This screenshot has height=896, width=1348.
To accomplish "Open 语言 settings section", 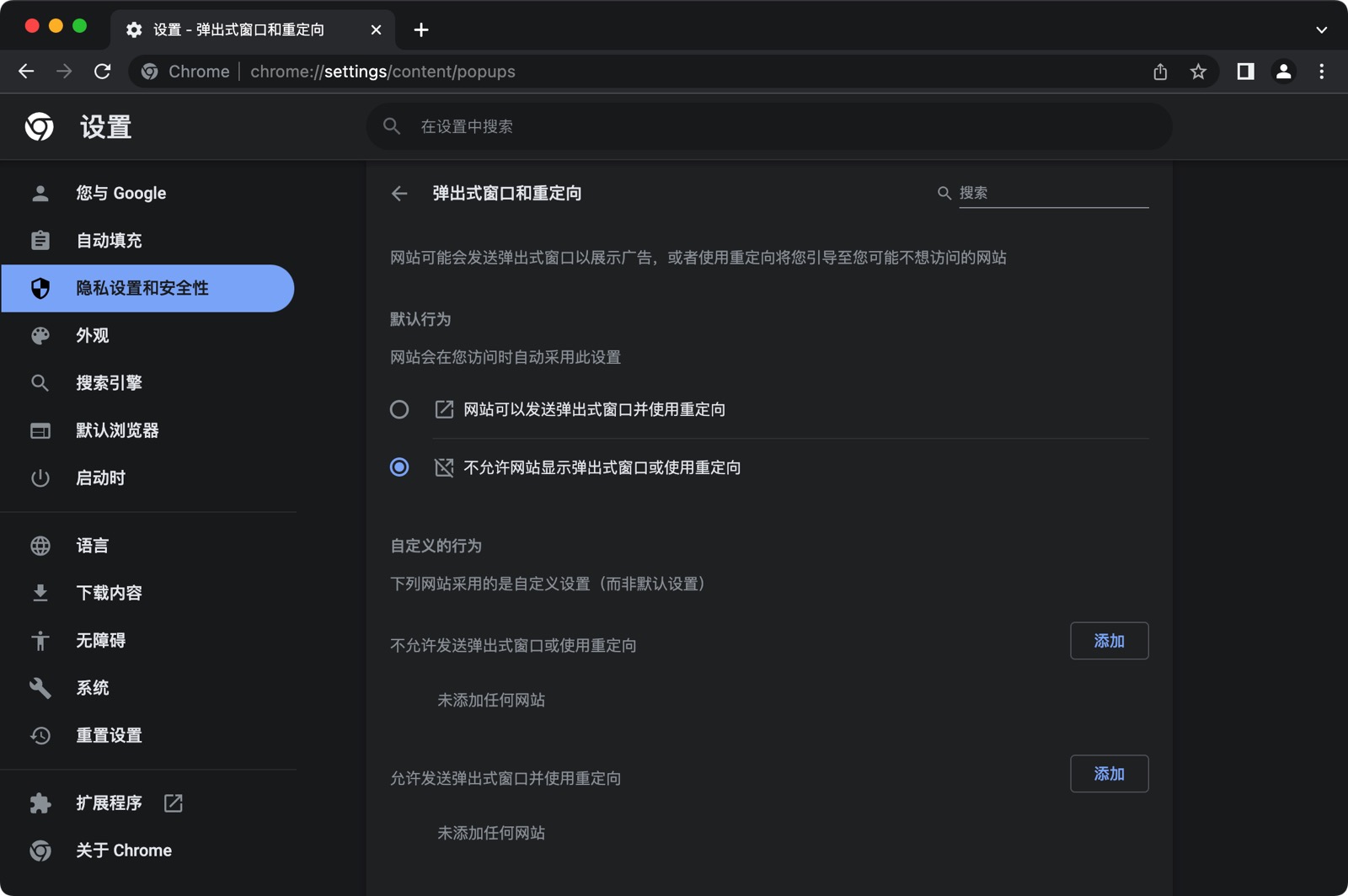I will (148, 546).
